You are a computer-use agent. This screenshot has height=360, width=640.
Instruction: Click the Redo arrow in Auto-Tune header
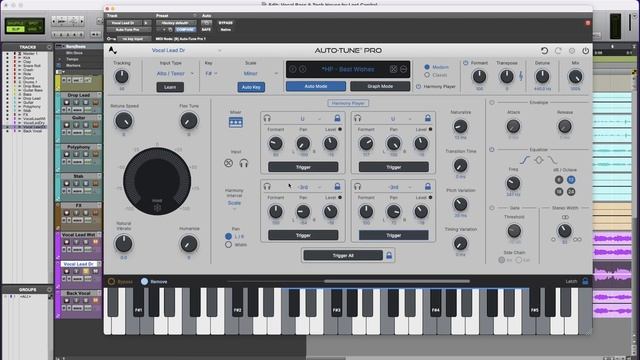pos(558,51)
